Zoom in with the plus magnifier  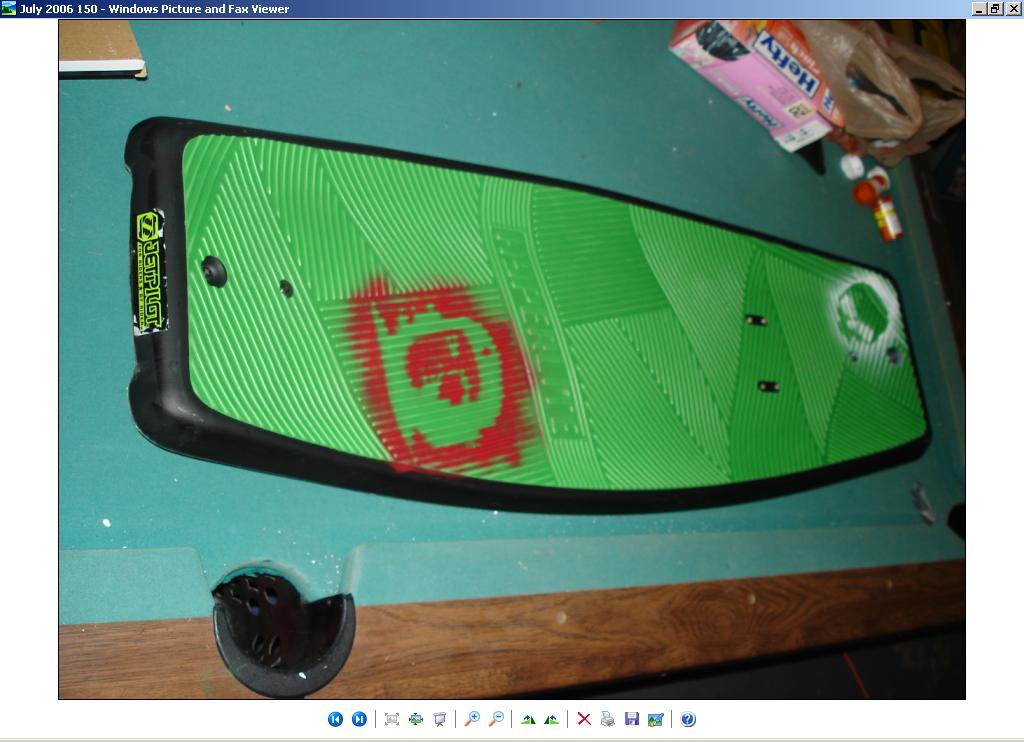(472, 719)
